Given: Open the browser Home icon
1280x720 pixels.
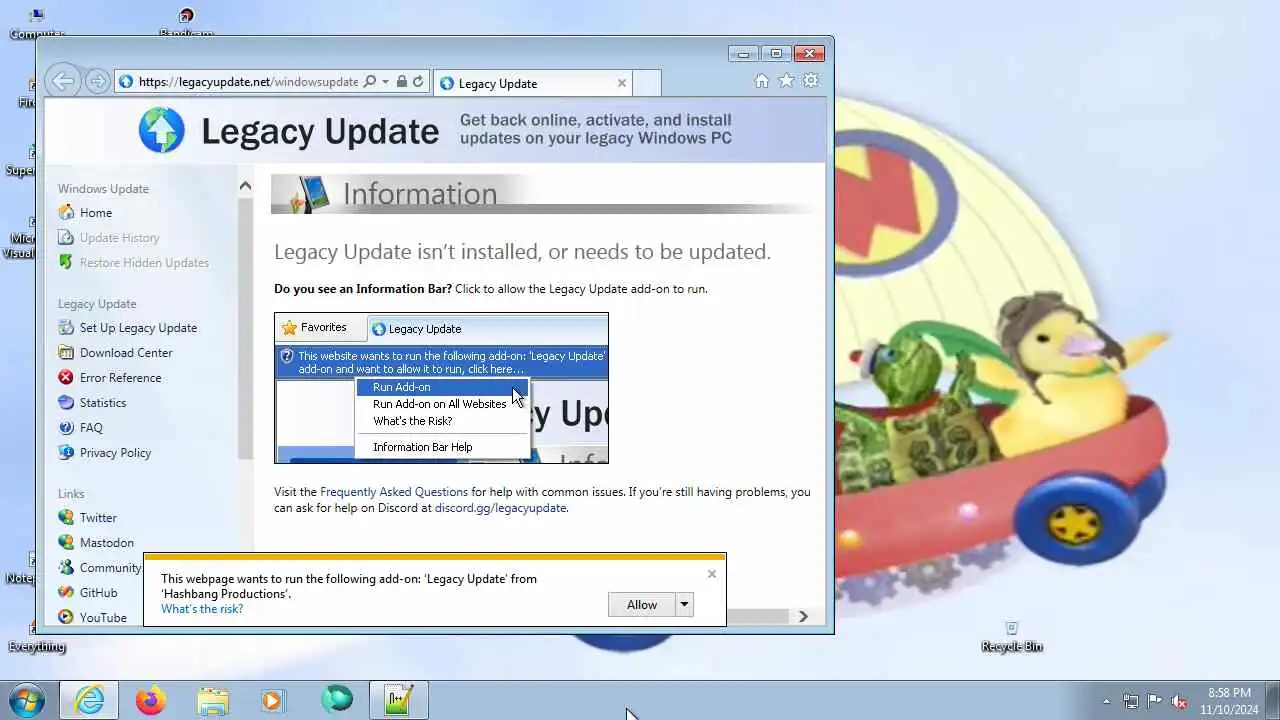Looking at the screenshot, I should 762,81.
